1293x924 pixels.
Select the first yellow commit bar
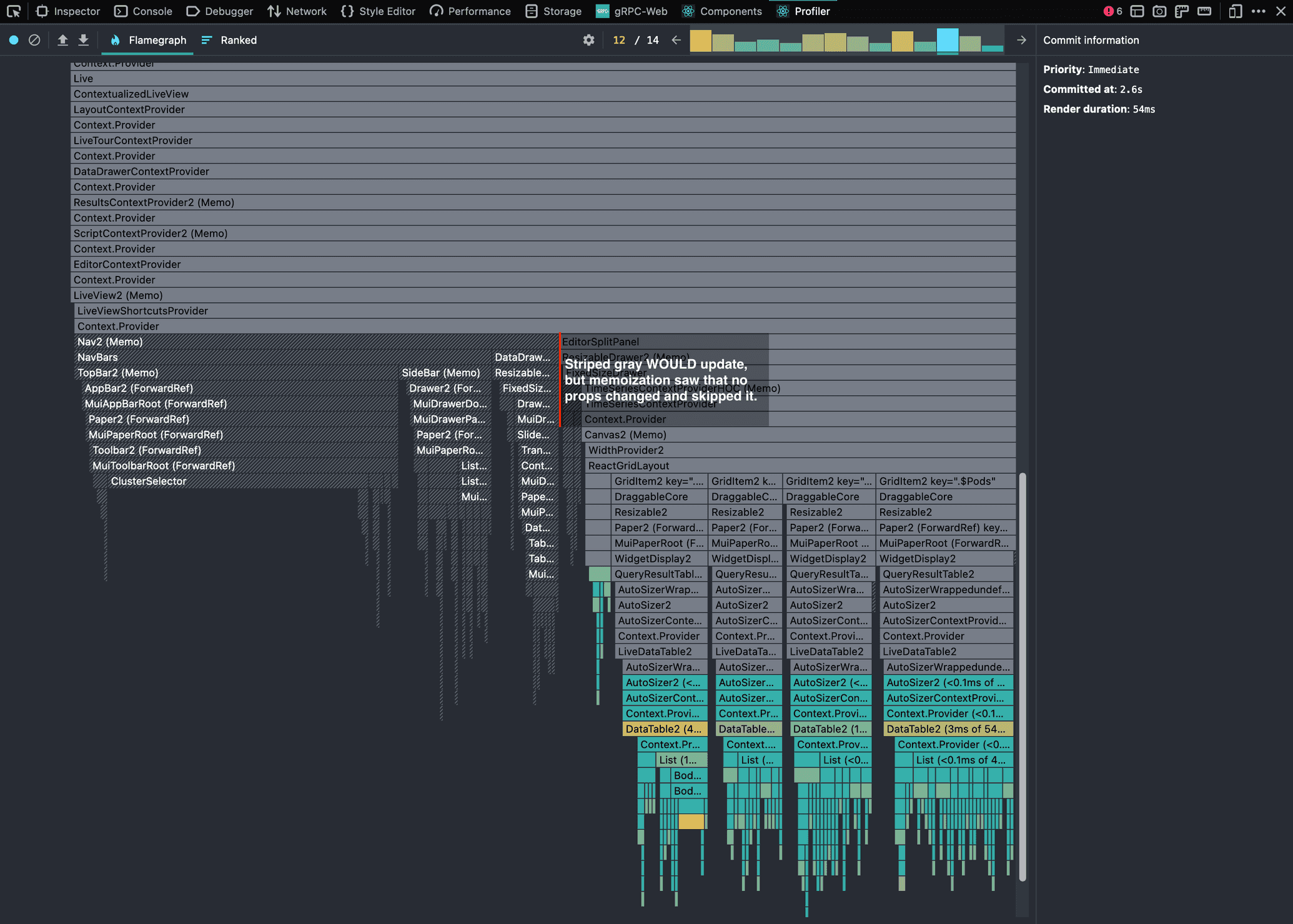[700, 41]
